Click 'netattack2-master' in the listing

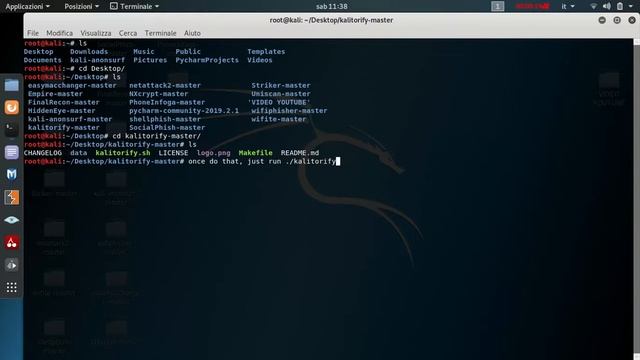165,85
